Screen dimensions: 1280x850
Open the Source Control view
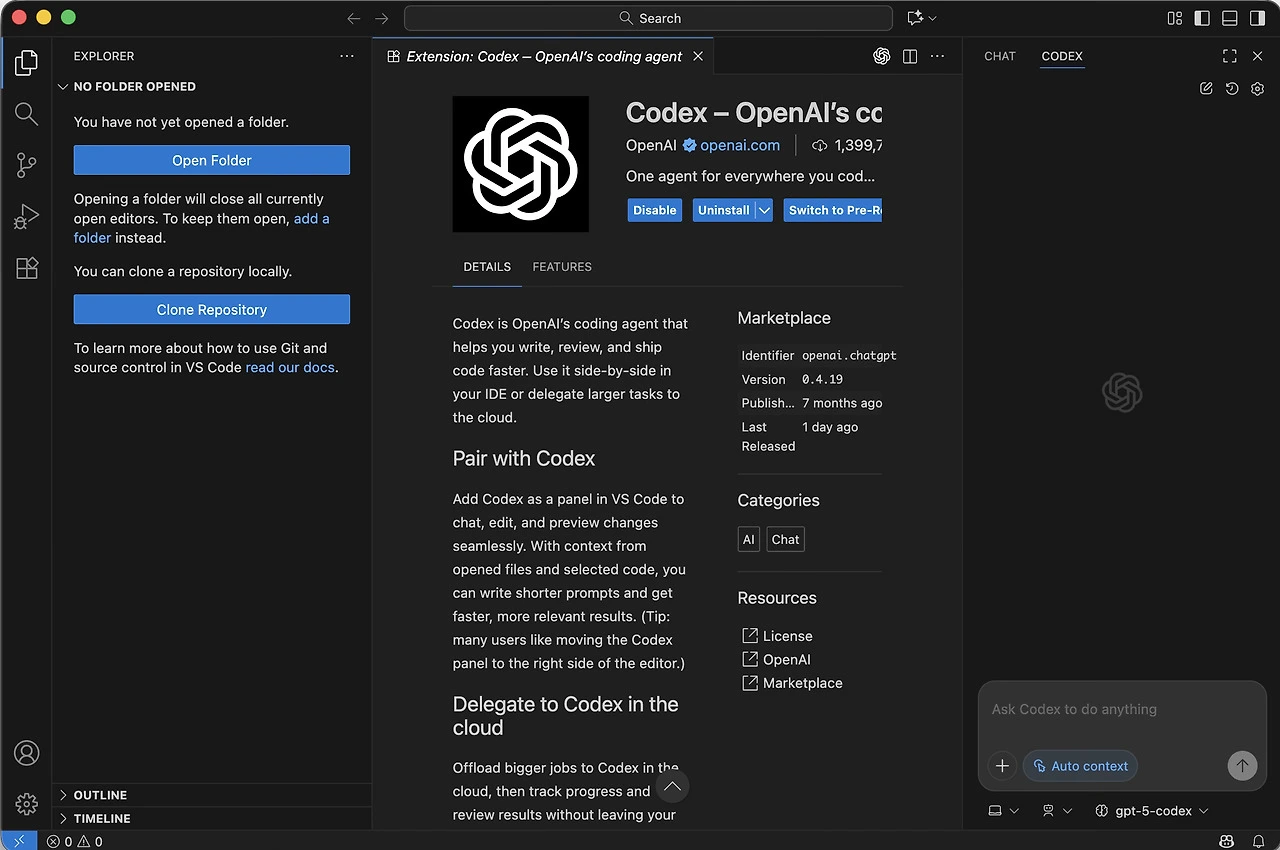tap(27, 165)
